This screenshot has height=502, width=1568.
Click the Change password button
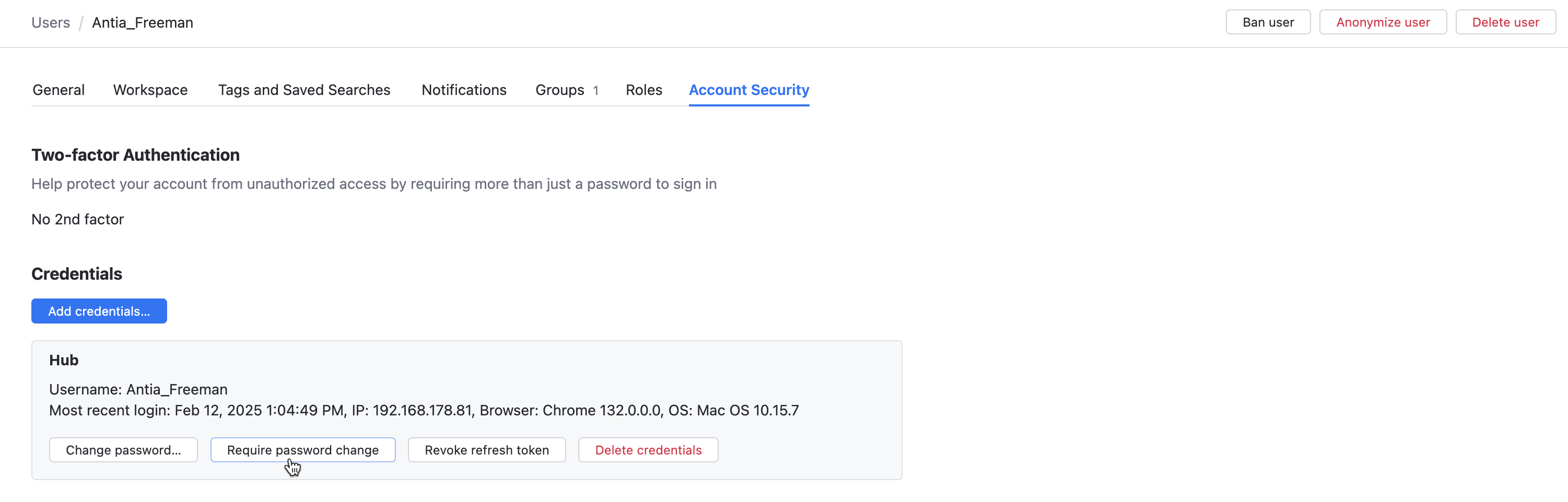coord(123,450)
